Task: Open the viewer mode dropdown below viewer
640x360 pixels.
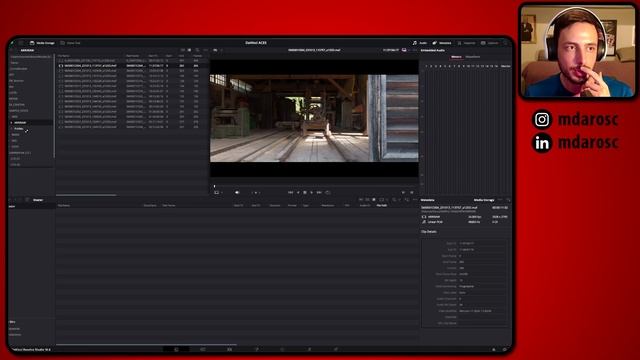Action: click(218, 192)
